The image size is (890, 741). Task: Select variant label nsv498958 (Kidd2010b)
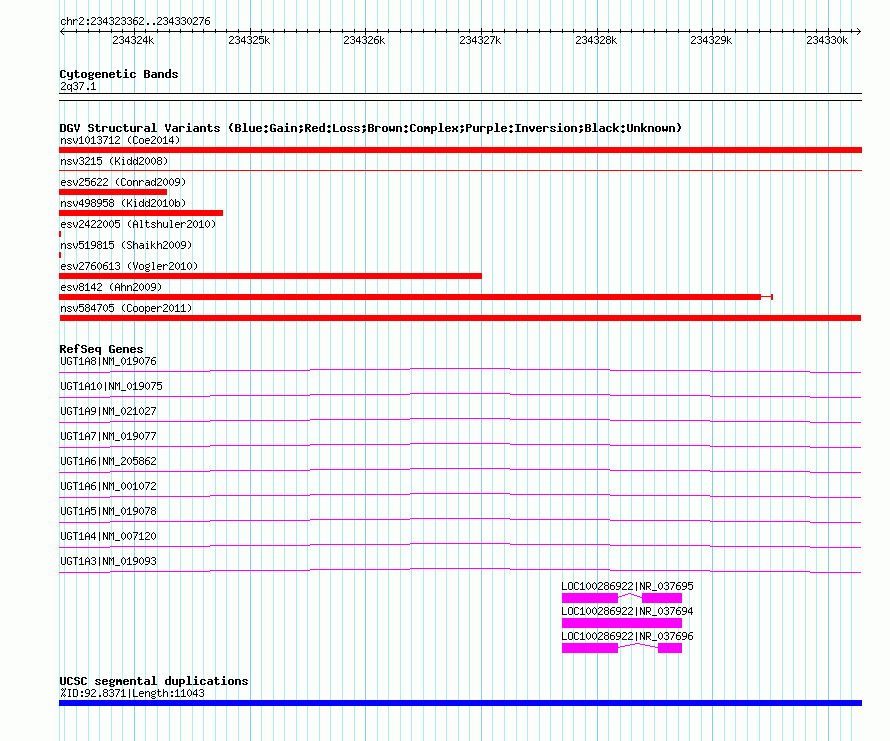click(x=123, y=203)
